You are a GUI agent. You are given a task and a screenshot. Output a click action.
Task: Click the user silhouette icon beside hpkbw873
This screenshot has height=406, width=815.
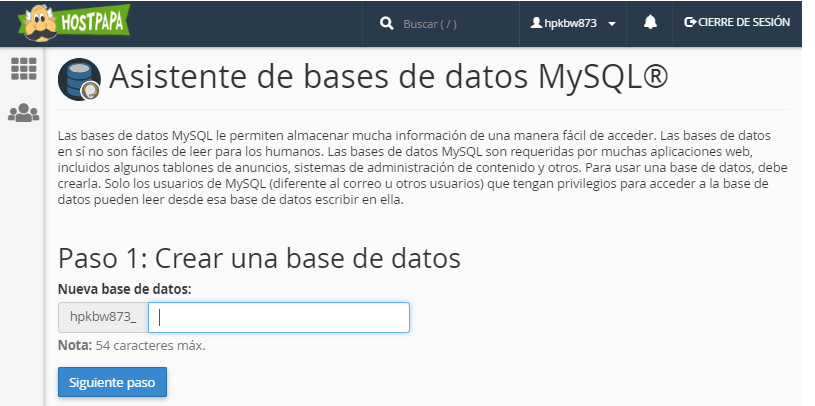[536, 23]
